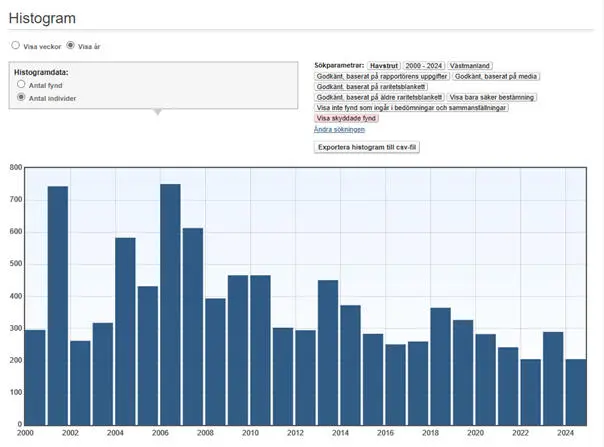
Task: Click 'Godkänt, baserat på äldre raritetsblankett' tag
Action: click(x=379, y=97)
